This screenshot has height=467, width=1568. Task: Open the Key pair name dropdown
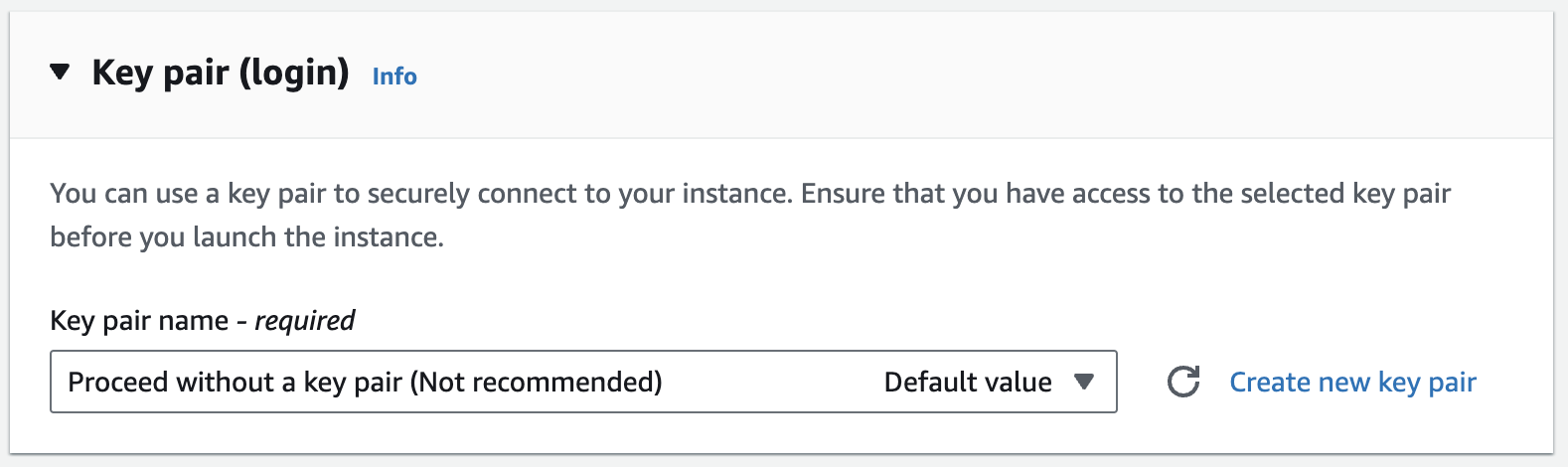[582, 382]
